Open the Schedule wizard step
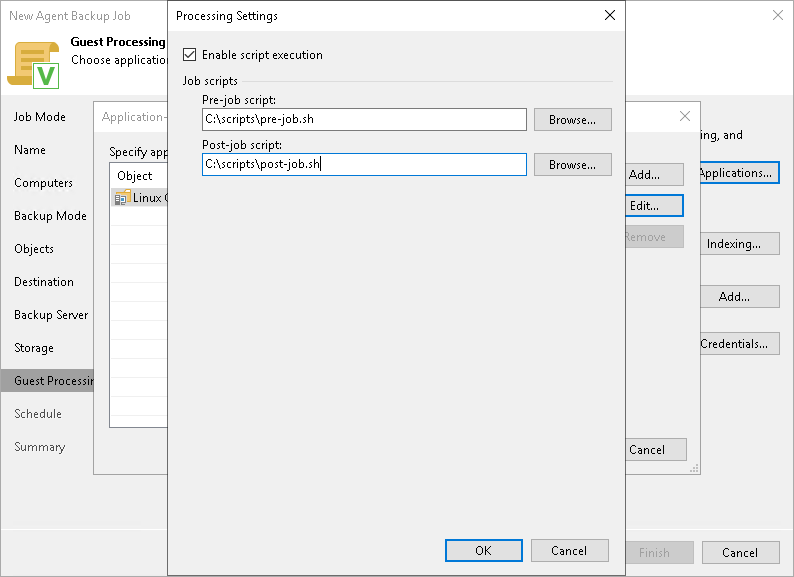Image resolution: width=794 pixels, height=577 pixels. pos(38,414)
